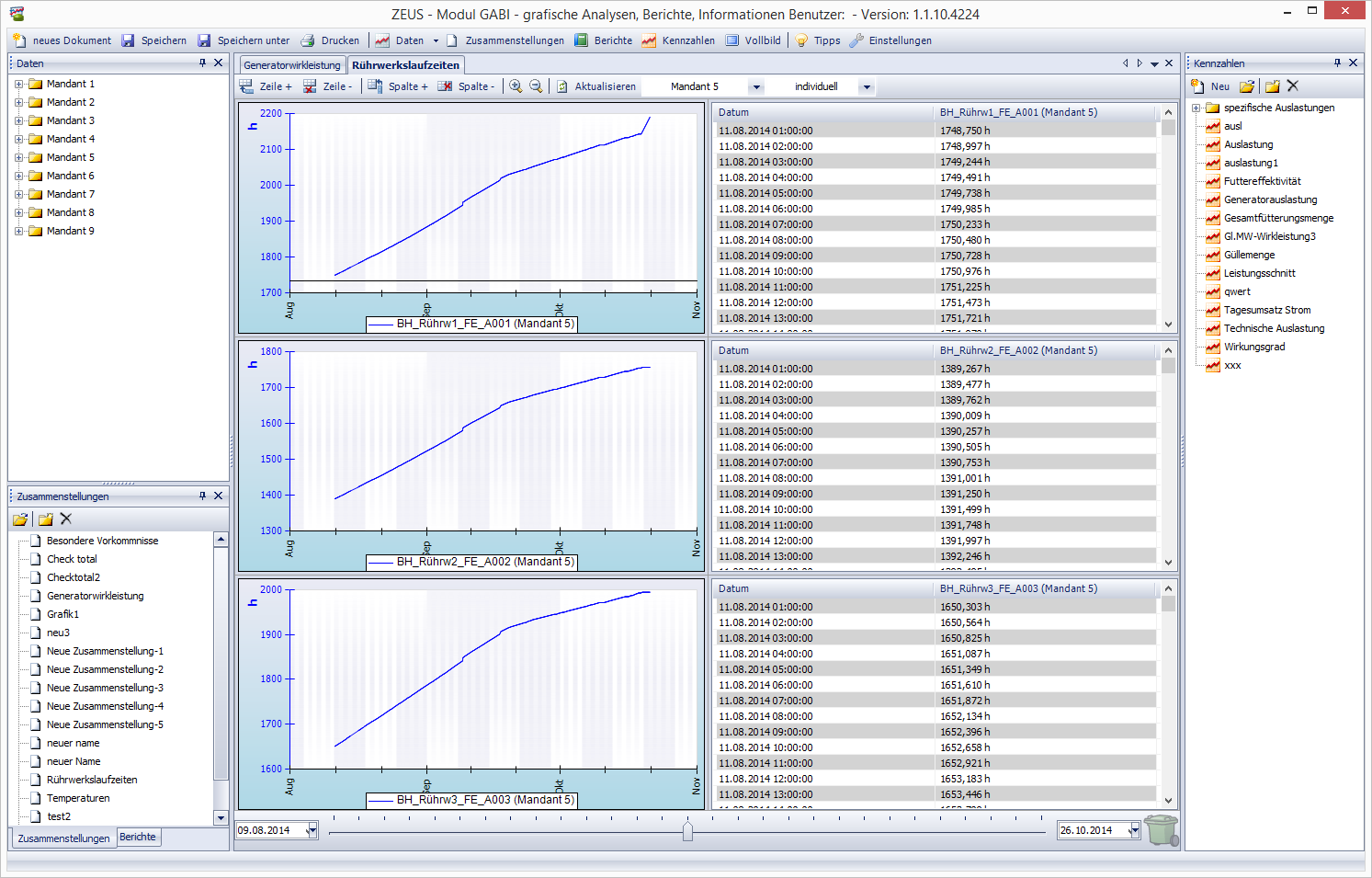This screenshot has height=878, width=1372.
Task: Switch to Generatorwirkleistung tab
Action: [x=292, y=65]
